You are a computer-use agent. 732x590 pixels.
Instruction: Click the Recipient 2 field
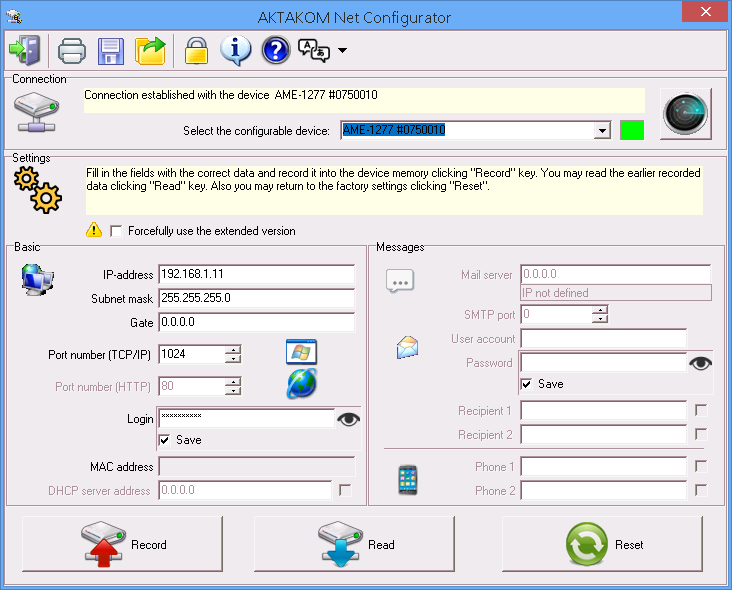604,434
